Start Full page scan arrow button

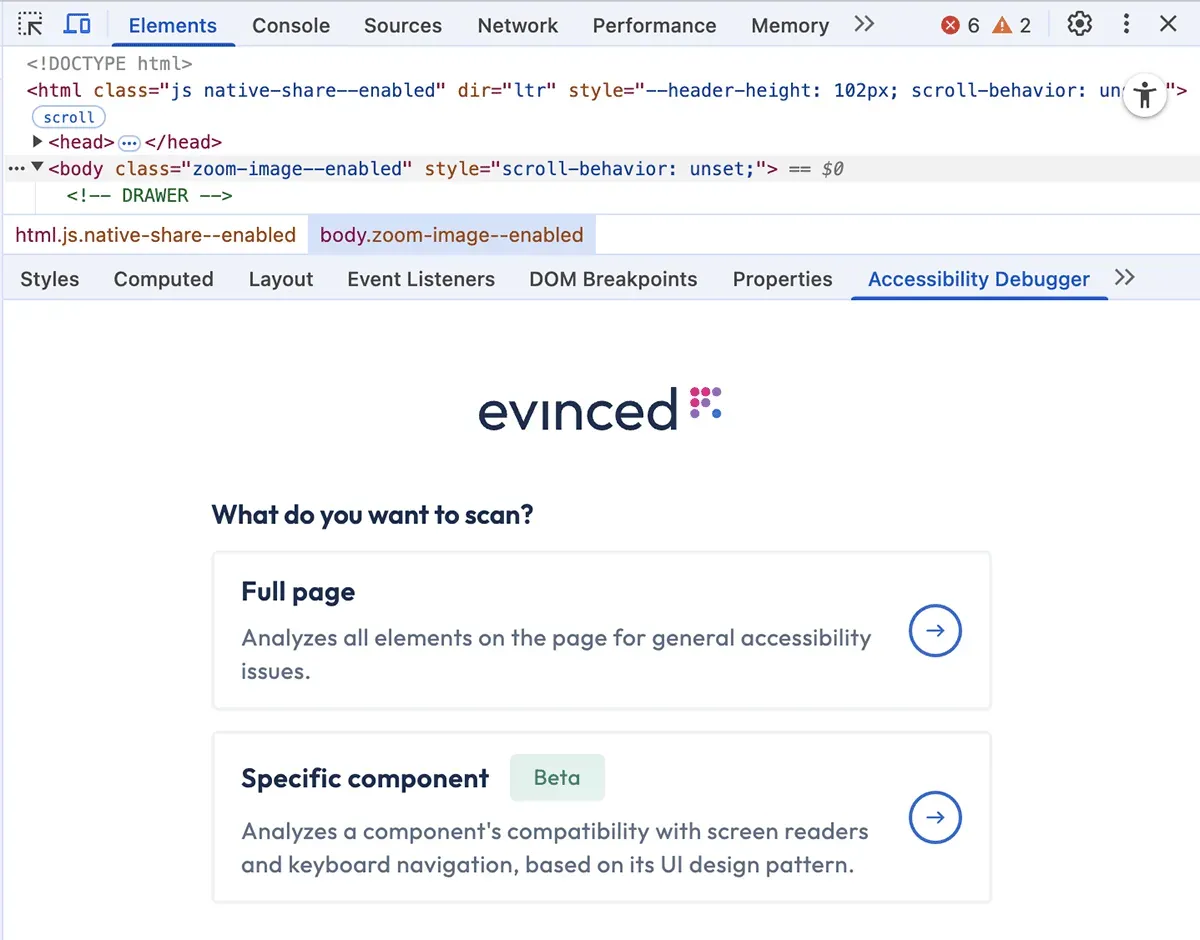(x=935, y=630)
